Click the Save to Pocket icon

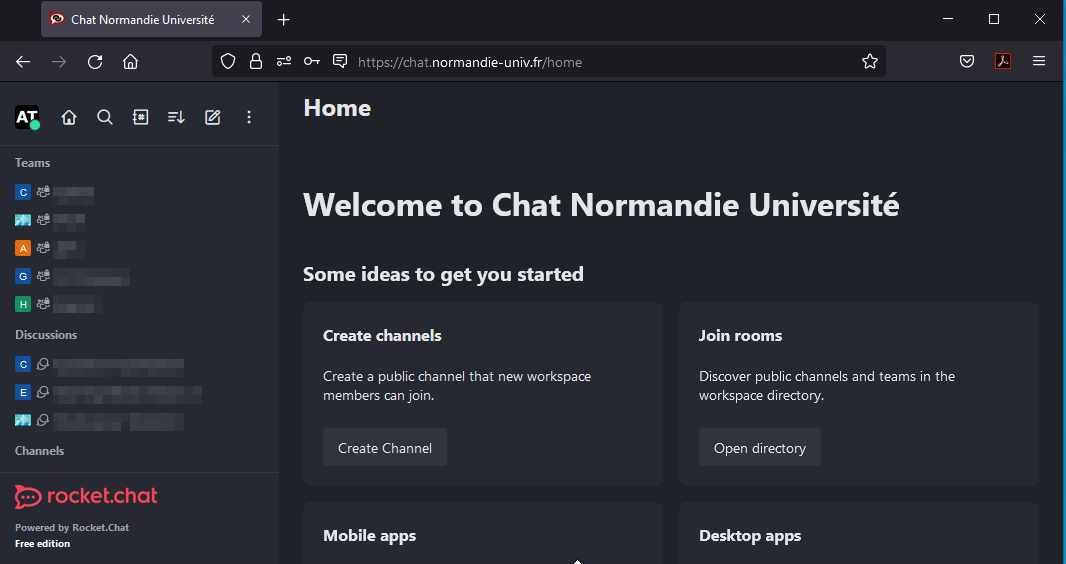pyautogui.click(x=967, y=61)
